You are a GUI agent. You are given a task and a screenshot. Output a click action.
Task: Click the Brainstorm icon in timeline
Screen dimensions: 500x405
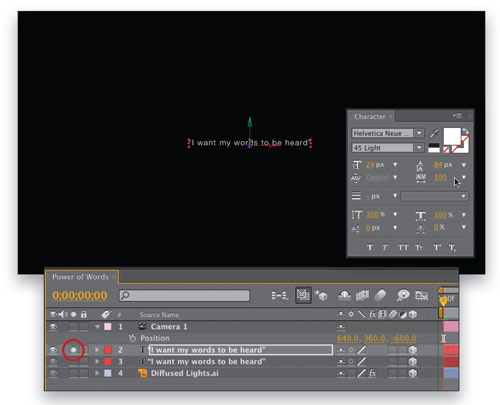tap(403, 295)
